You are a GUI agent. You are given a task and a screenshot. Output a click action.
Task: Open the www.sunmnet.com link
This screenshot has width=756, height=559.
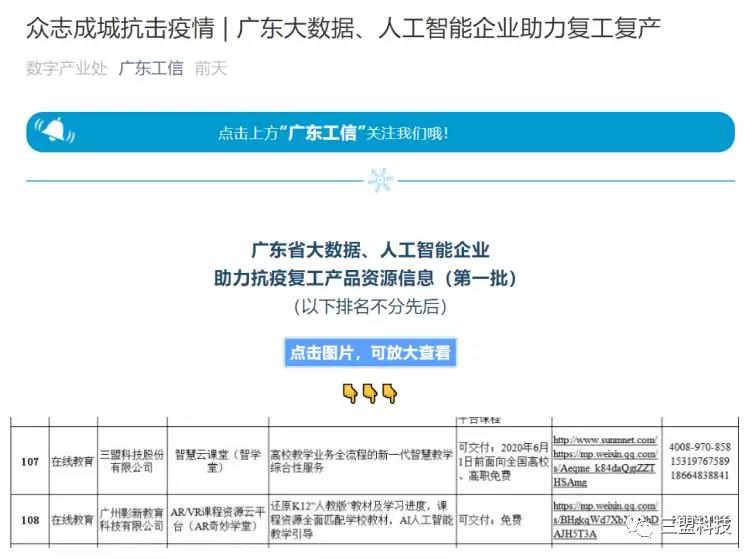click(x=604, y=440)
